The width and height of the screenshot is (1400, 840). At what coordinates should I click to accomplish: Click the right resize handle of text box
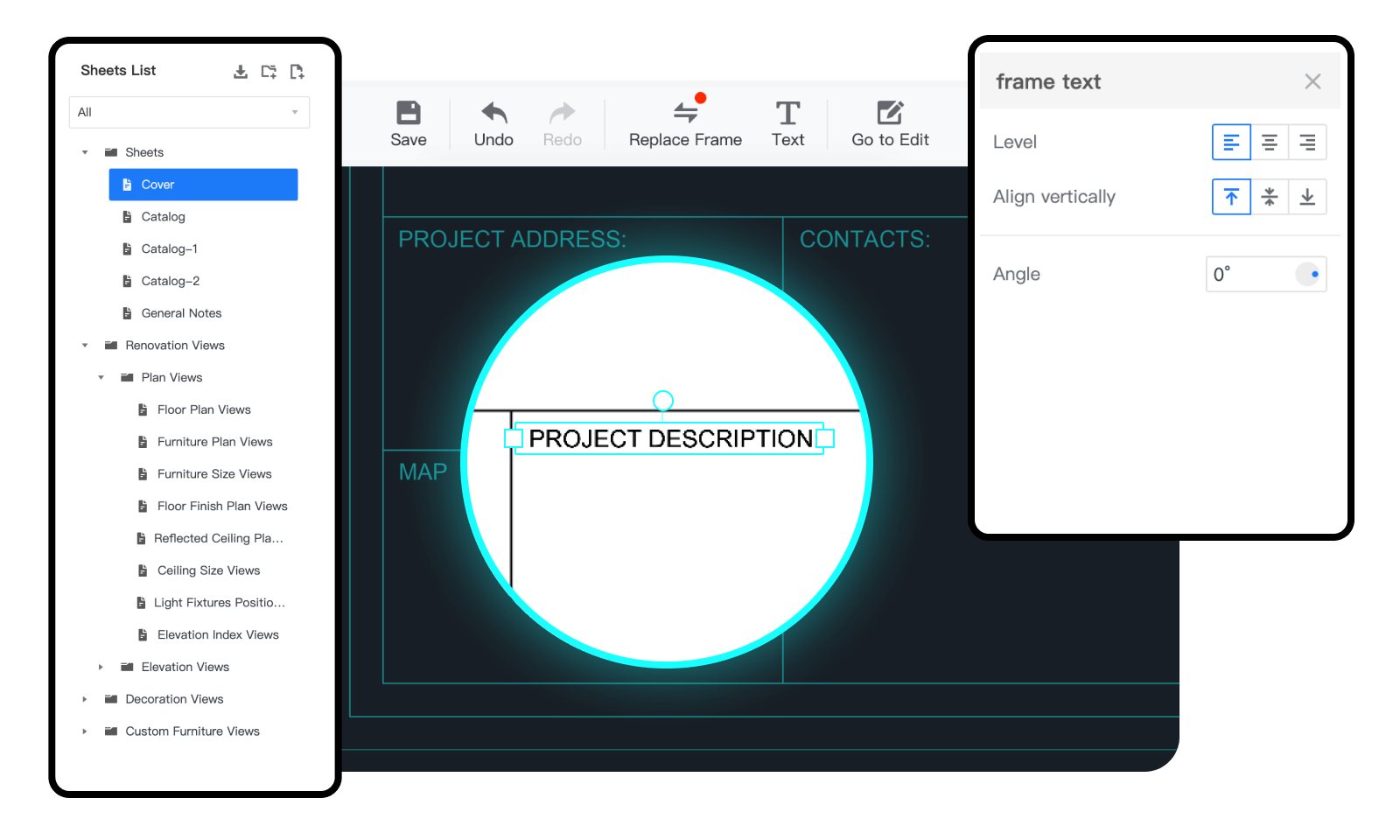825,438
